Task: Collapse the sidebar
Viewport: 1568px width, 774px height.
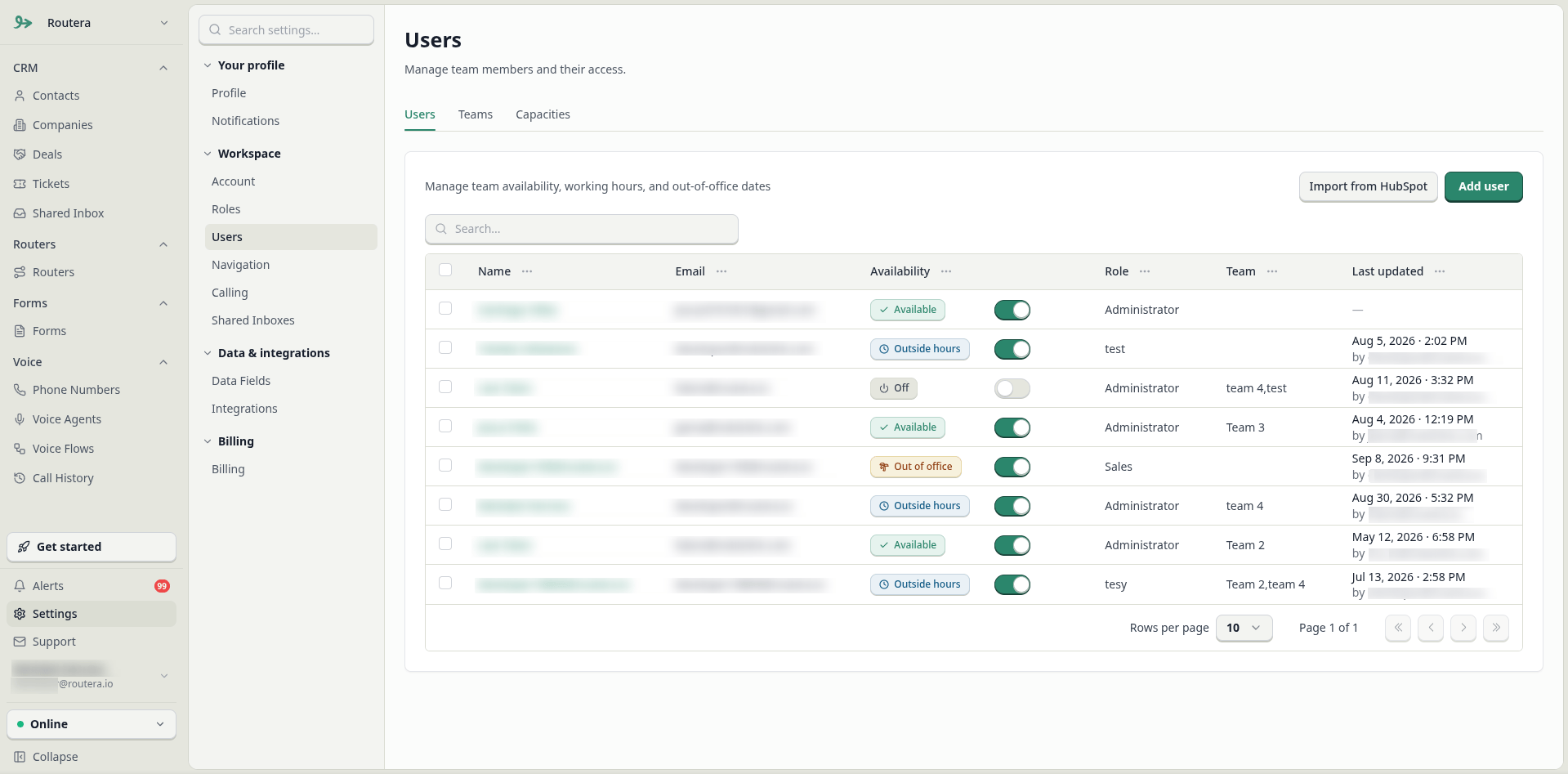Action: (x=55, y=757)
